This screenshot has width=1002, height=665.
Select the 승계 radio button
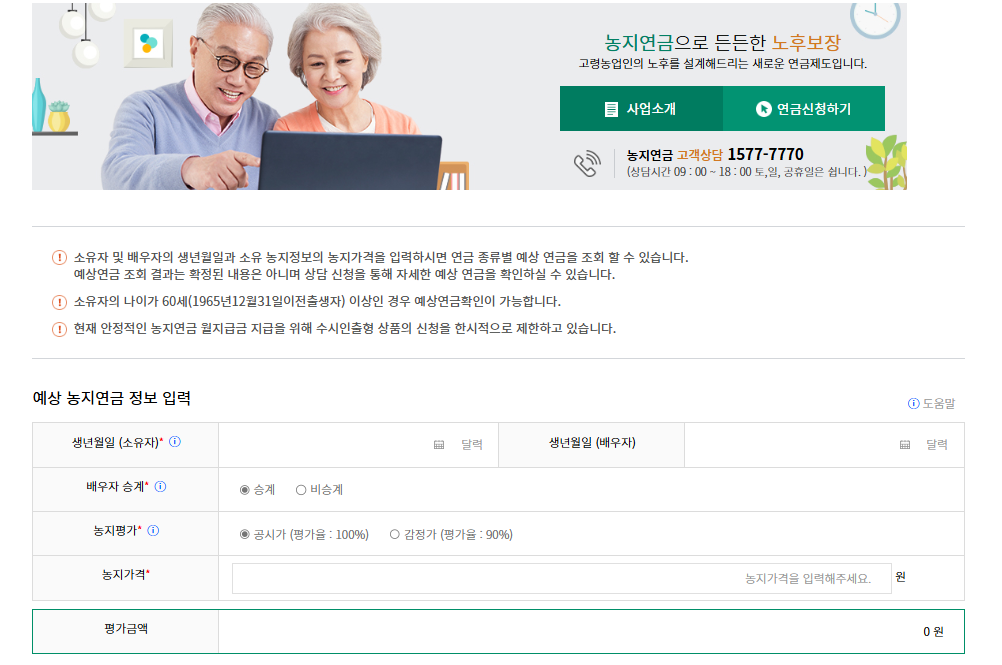point(244,490)
